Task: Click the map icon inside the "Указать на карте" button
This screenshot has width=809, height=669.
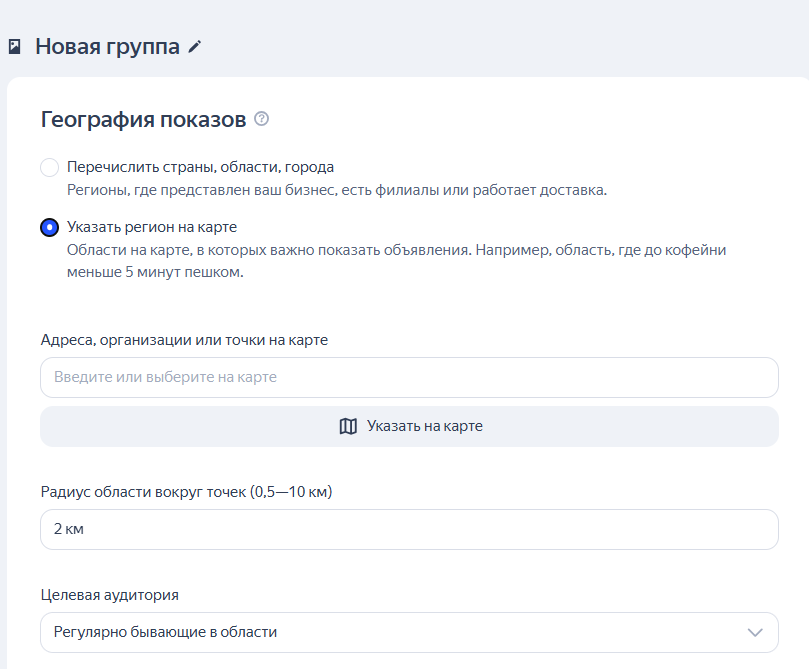Action: click(347, 425)
